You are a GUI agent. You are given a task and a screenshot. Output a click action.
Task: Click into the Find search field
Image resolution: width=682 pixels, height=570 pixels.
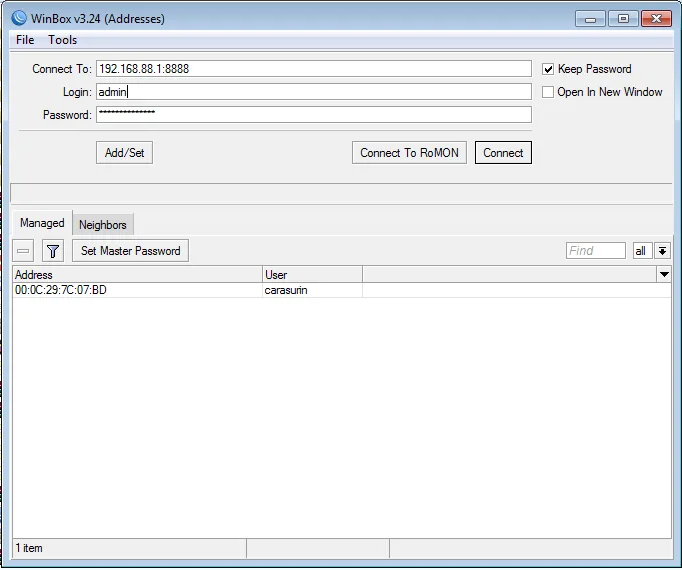point(595,251)
